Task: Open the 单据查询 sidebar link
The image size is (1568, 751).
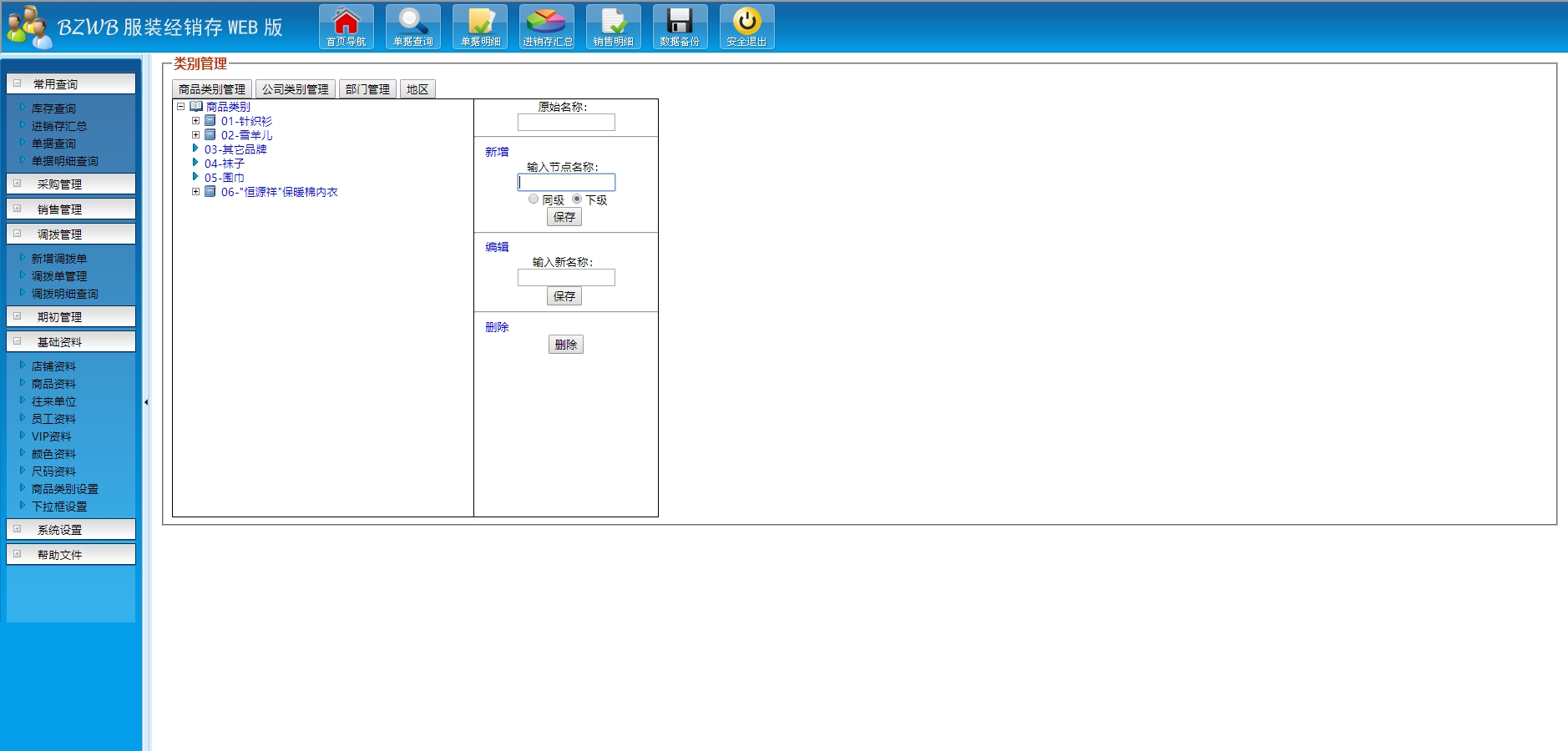Action: tap(53, 144)
